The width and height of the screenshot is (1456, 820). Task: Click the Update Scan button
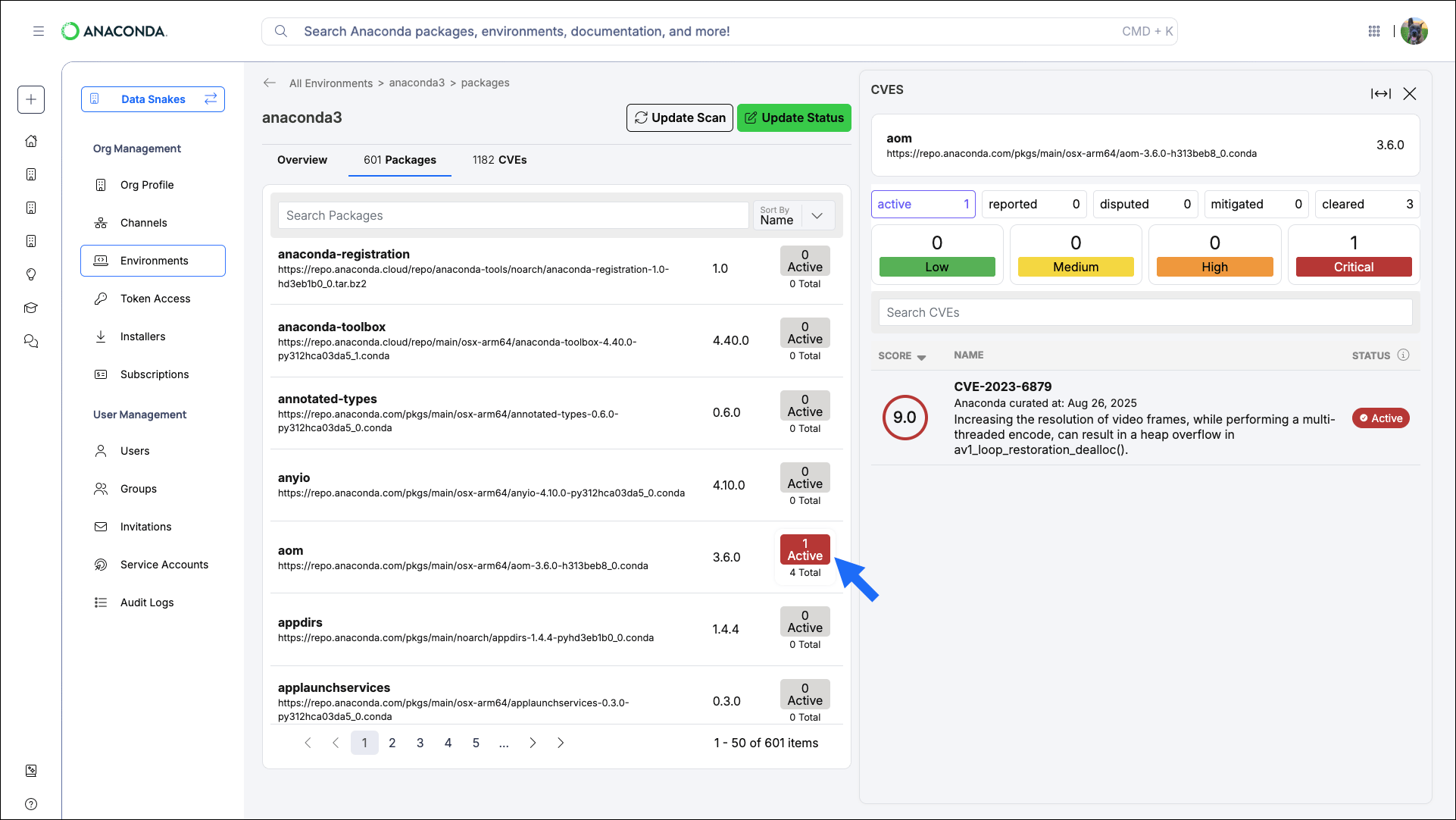coord(680,117)
